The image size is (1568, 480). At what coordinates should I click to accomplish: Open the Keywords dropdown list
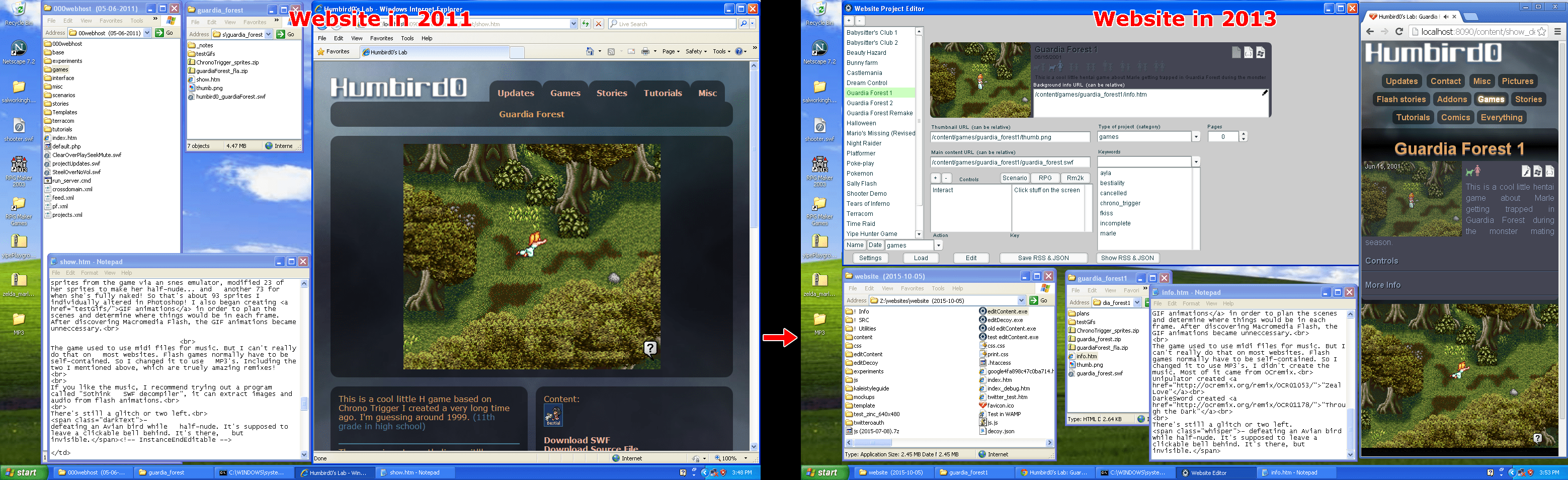tap(1195, 162)
